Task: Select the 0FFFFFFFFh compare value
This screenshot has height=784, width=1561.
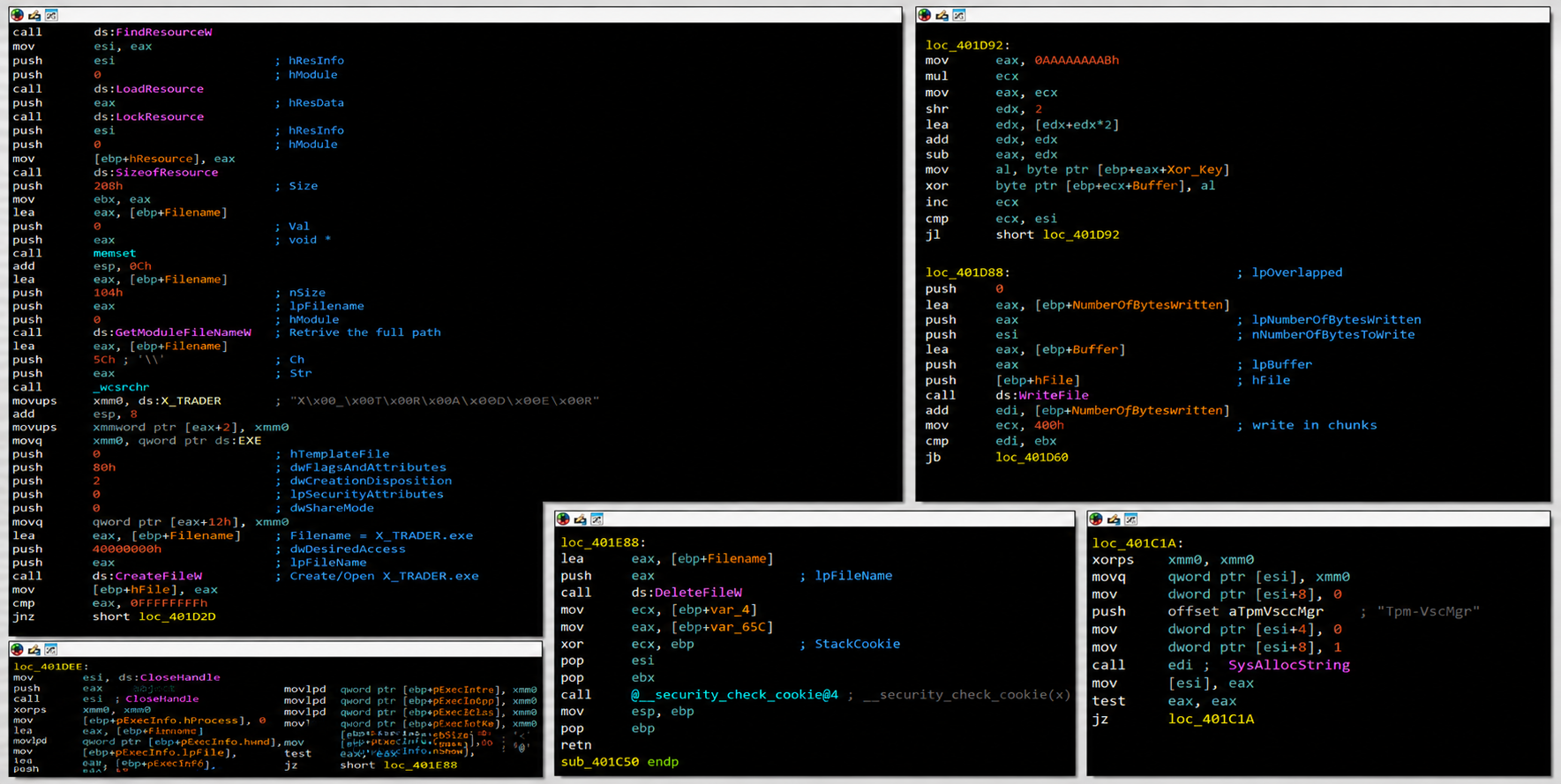Action: (x=169, y=603)
